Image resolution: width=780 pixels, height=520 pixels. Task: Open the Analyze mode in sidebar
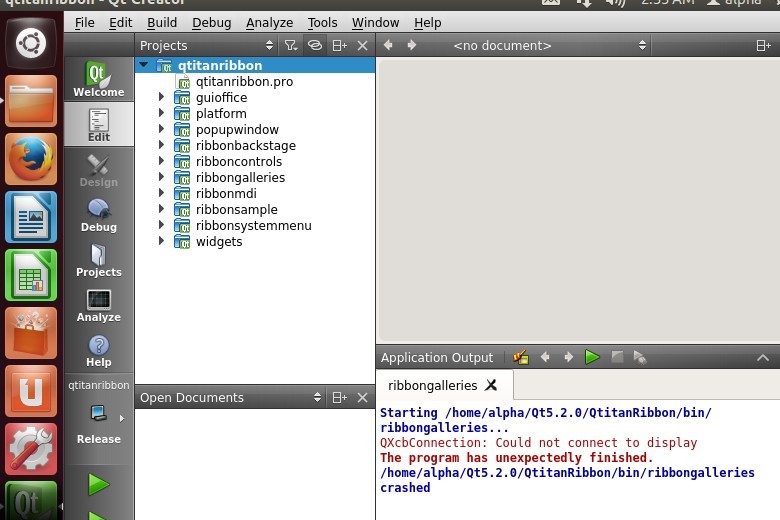click(x=98, y=305)
